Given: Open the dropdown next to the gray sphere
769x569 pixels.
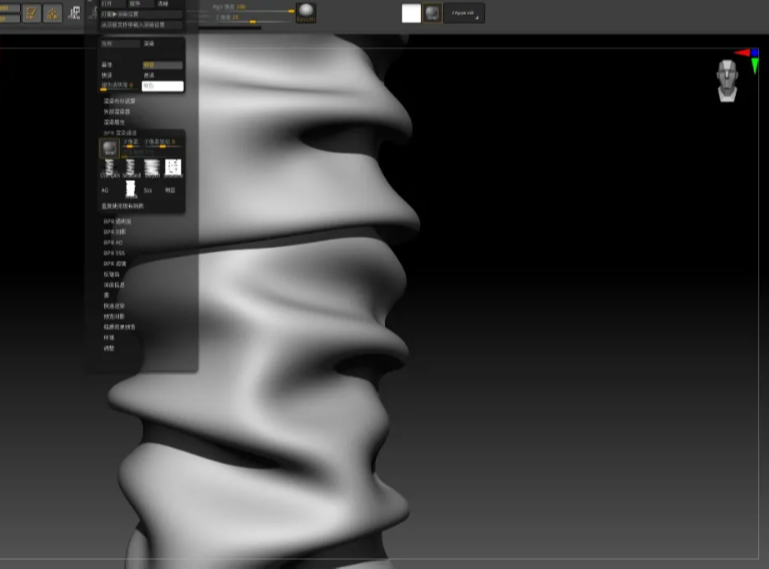Looking at the screenshot, I should click(464, 13).
